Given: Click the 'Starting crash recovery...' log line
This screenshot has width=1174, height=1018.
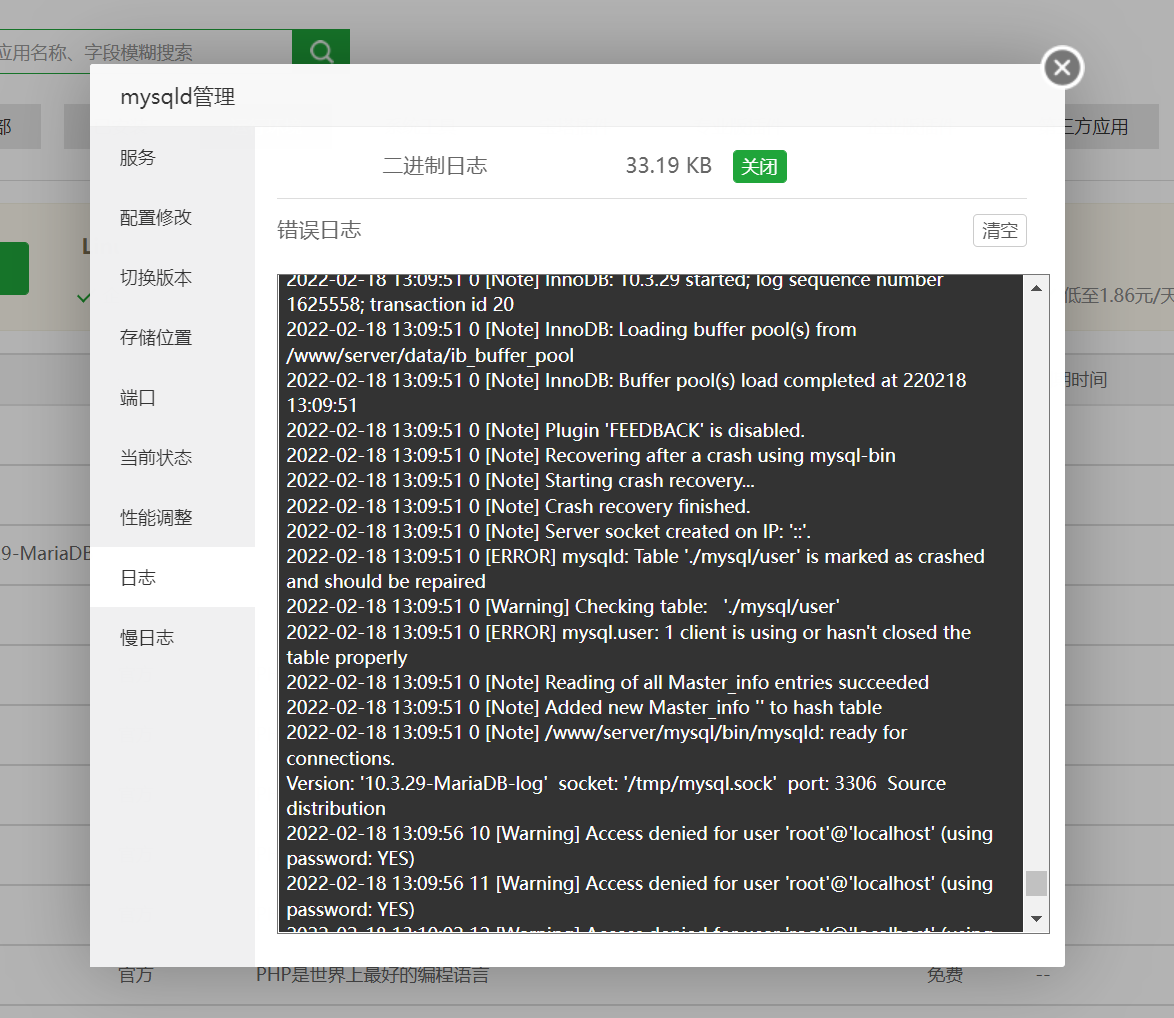Looking at the screenshot, I should (x=520, y=481).
